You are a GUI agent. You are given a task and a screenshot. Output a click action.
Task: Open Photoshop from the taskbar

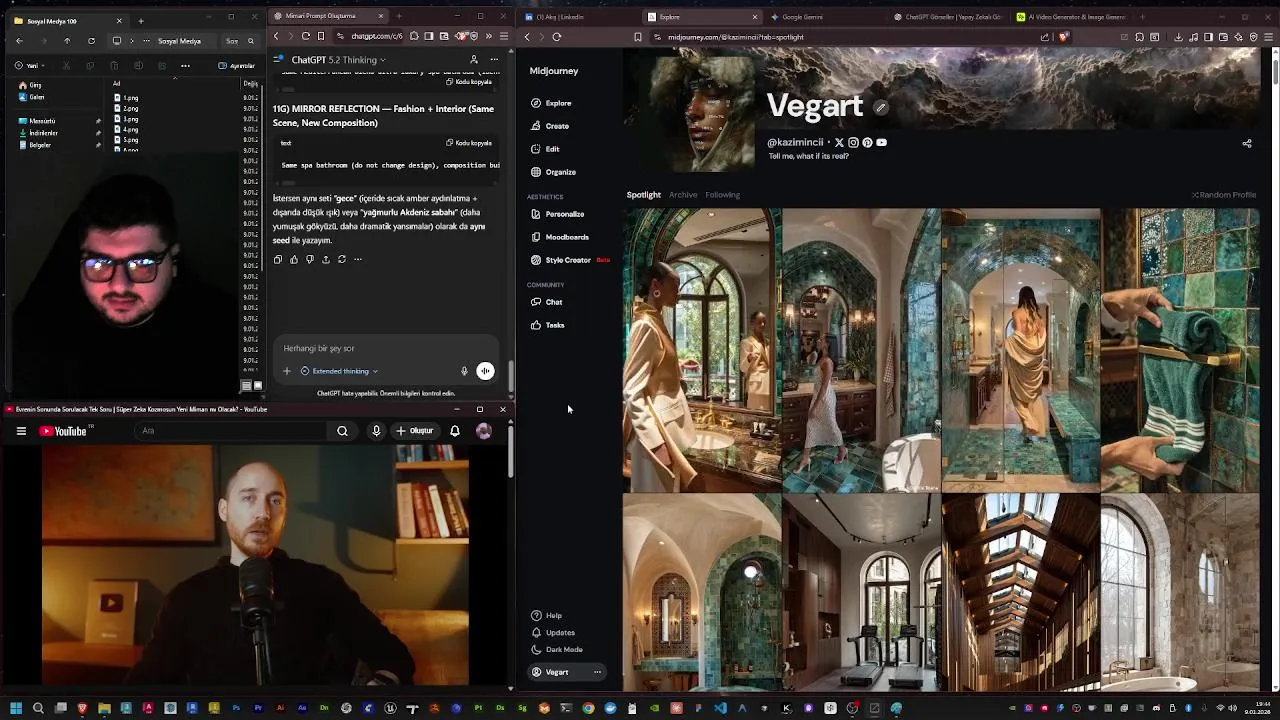point(236,709)
